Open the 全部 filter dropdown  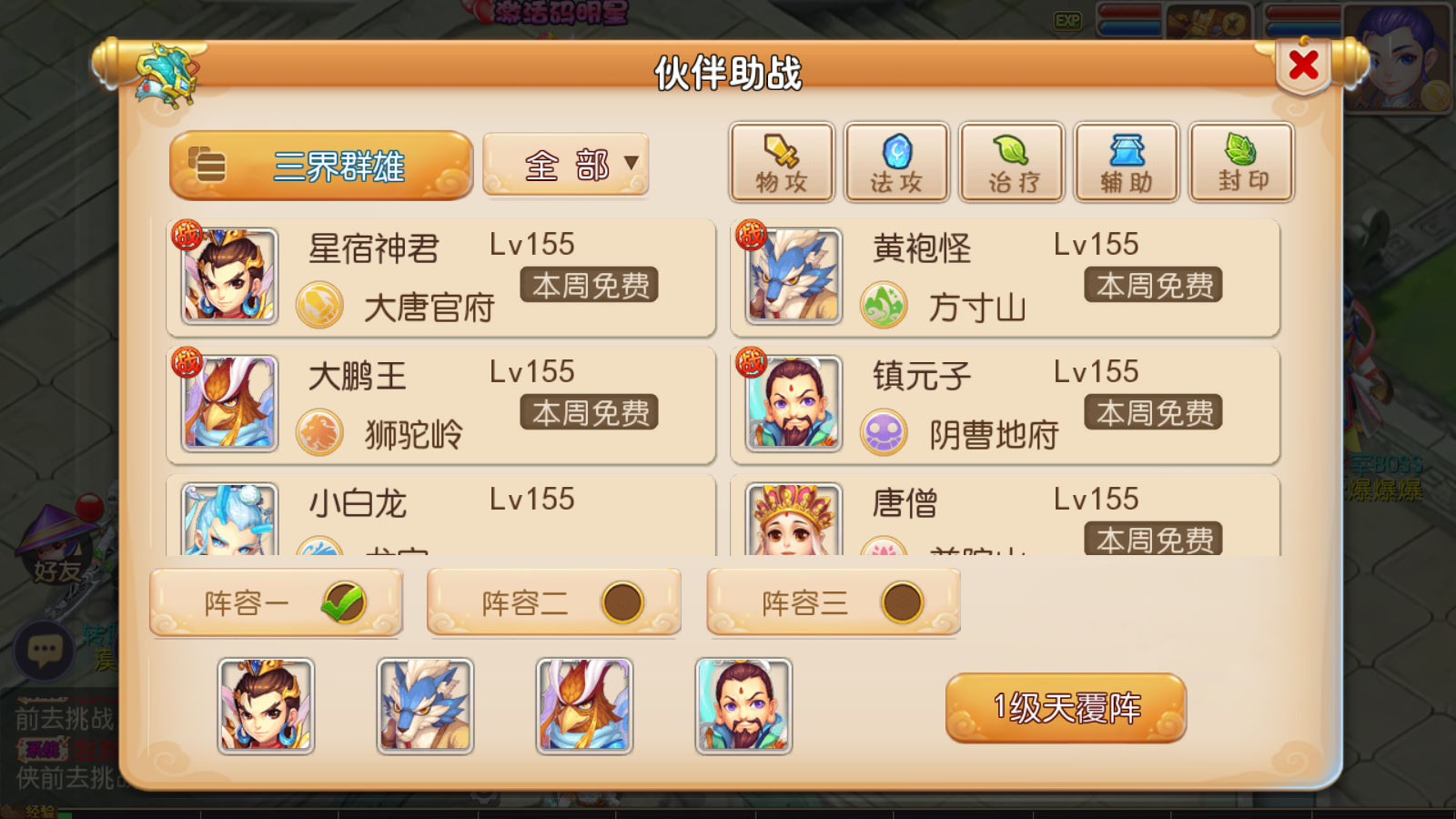pyautogui.click(x=566, y=165)
